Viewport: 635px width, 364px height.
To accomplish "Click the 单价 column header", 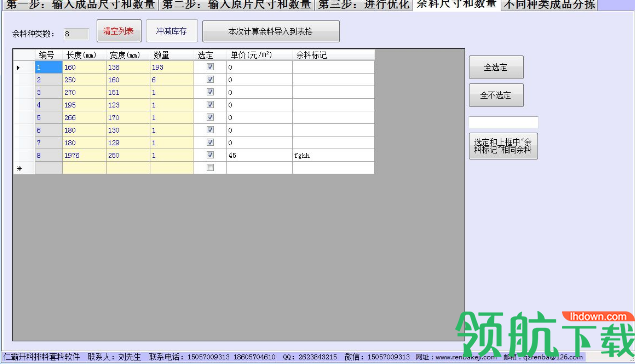I will click(x=259, y=55).
